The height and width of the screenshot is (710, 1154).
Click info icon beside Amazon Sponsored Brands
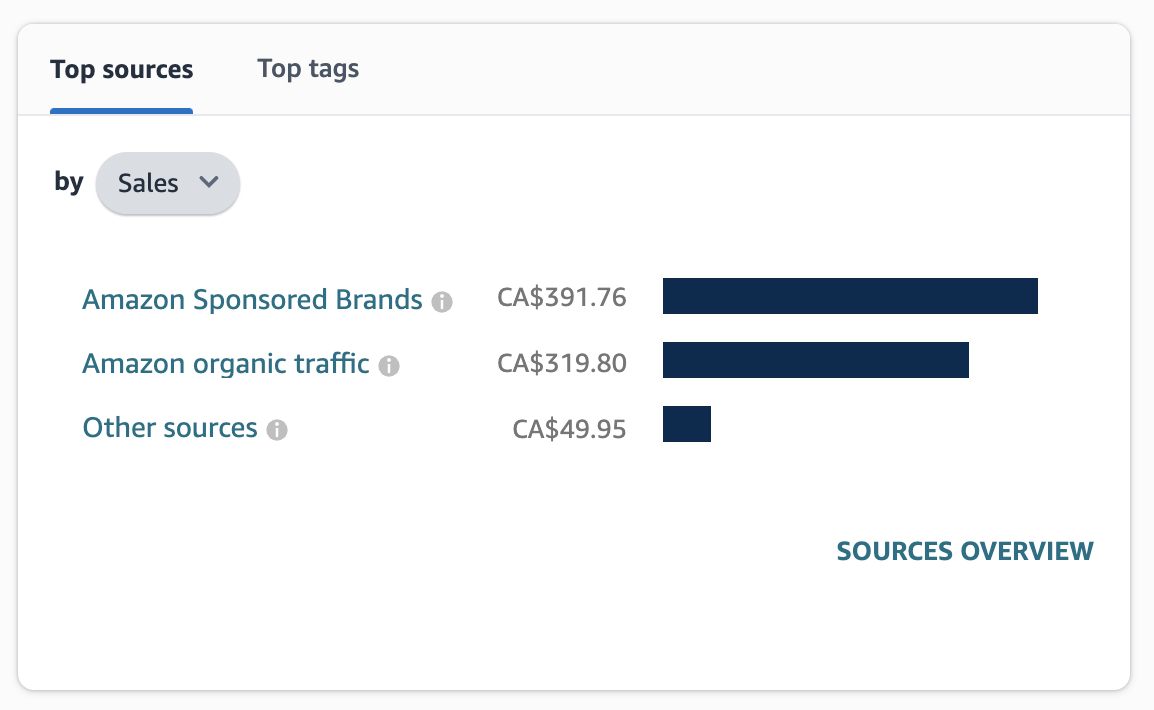442,301
